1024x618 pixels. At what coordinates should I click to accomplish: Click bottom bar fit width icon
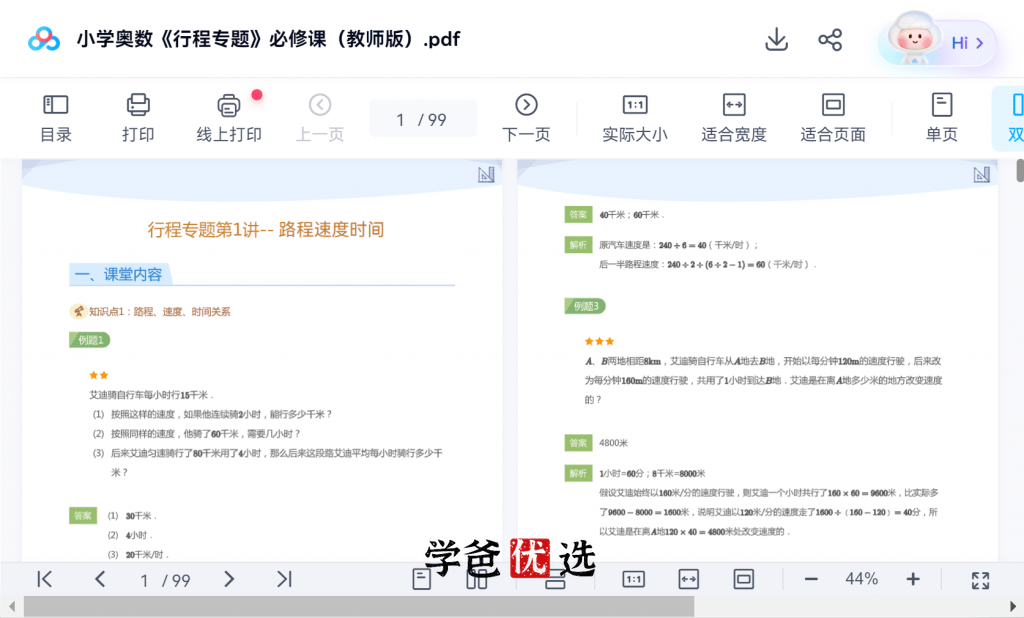[688, 579]
